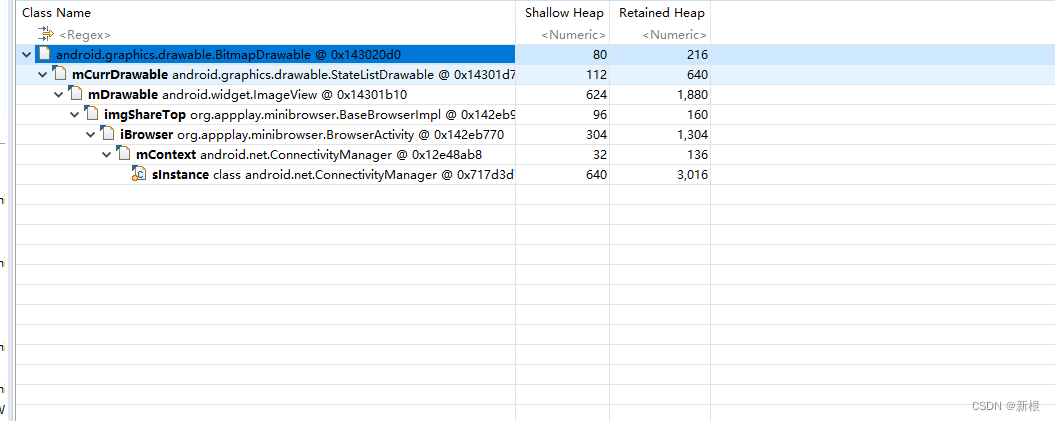Sort by the Retained Heap column header
This screenshot has width=1055, height=421.
[x=662, y=13]
